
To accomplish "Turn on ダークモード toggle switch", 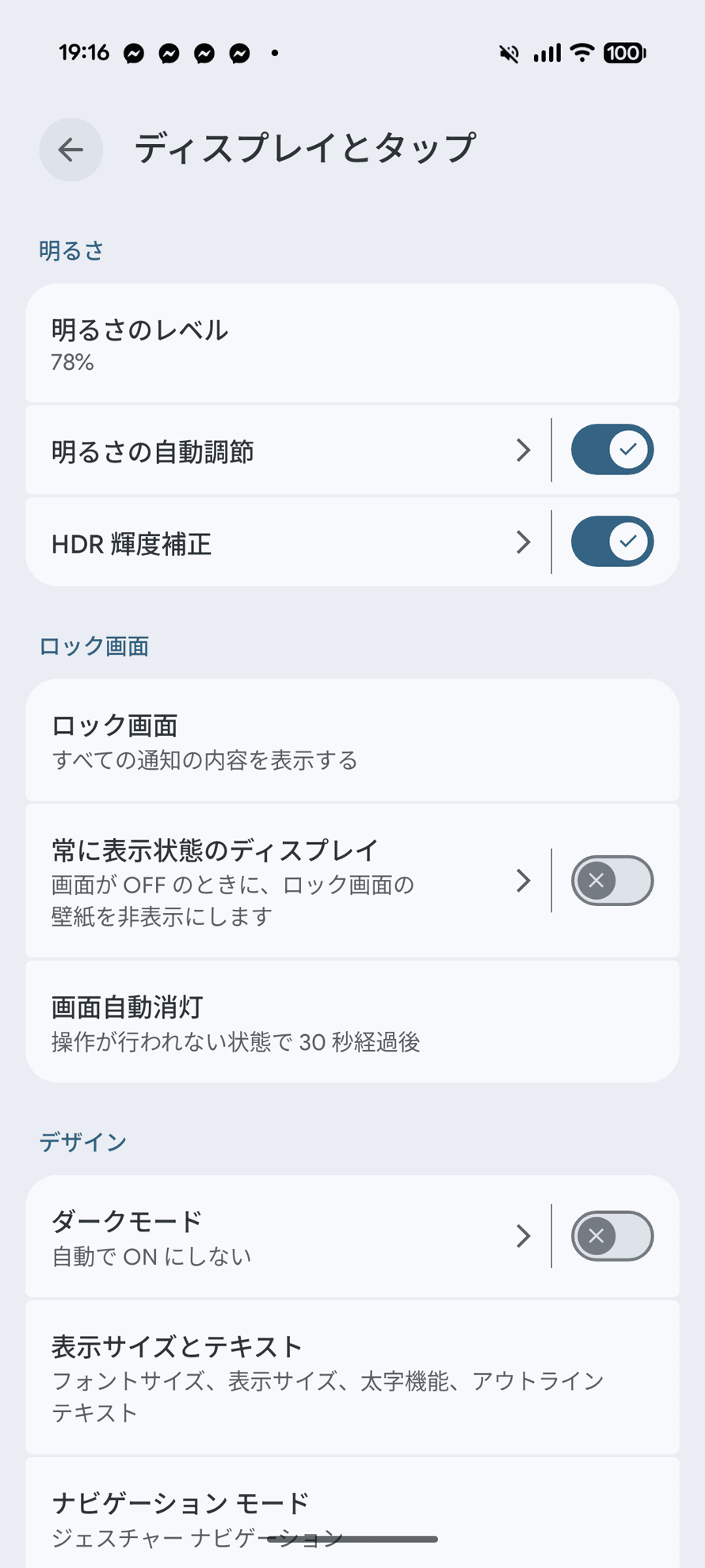I will [612, 1236].
